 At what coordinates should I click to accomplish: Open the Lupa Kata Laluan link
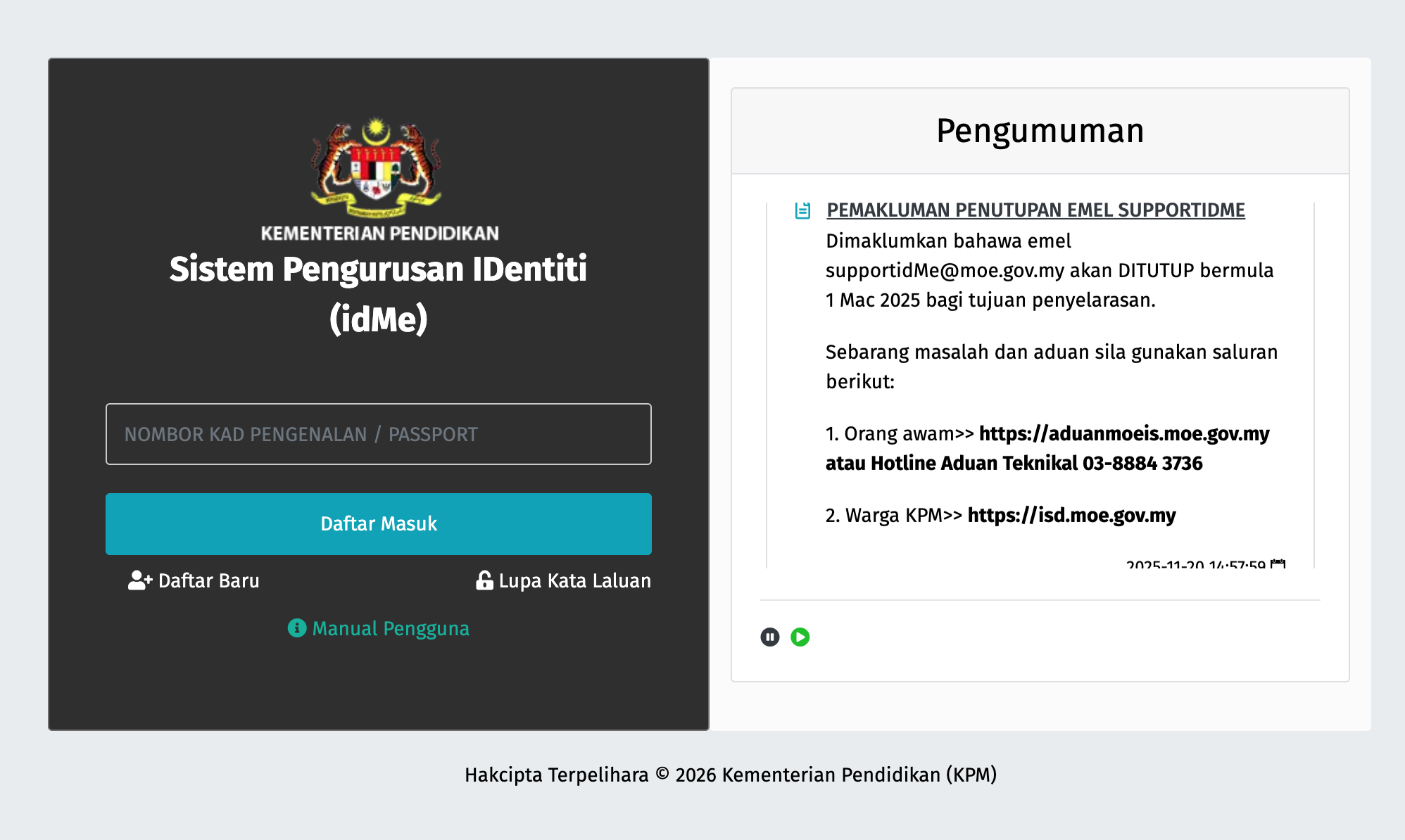click(563, 580)
